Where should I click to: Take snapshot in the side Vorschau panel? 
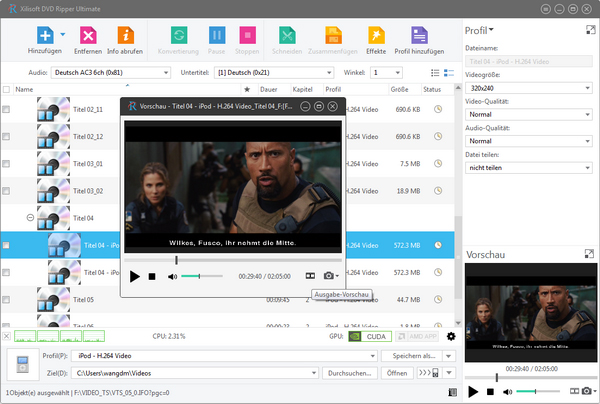587,391
